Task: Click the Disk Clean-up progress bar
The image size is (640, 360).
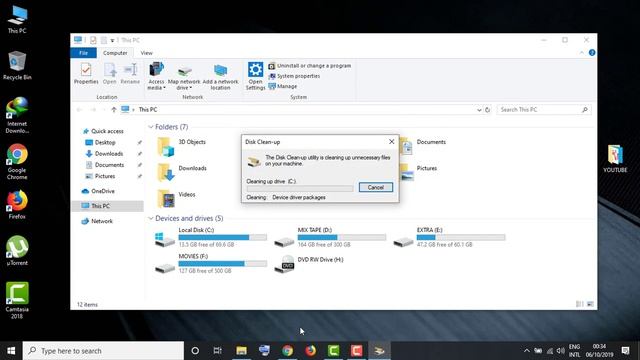Action: 300,189
